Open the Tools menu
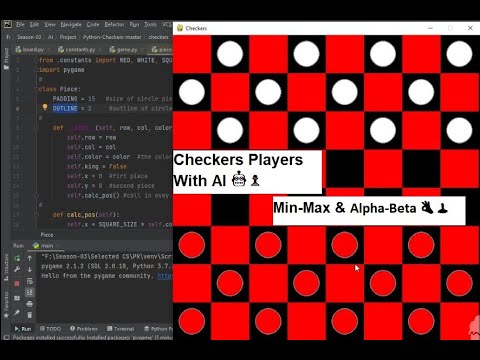Image resolution: width=480 pixels, height=360 pixels. coord(150,25)
